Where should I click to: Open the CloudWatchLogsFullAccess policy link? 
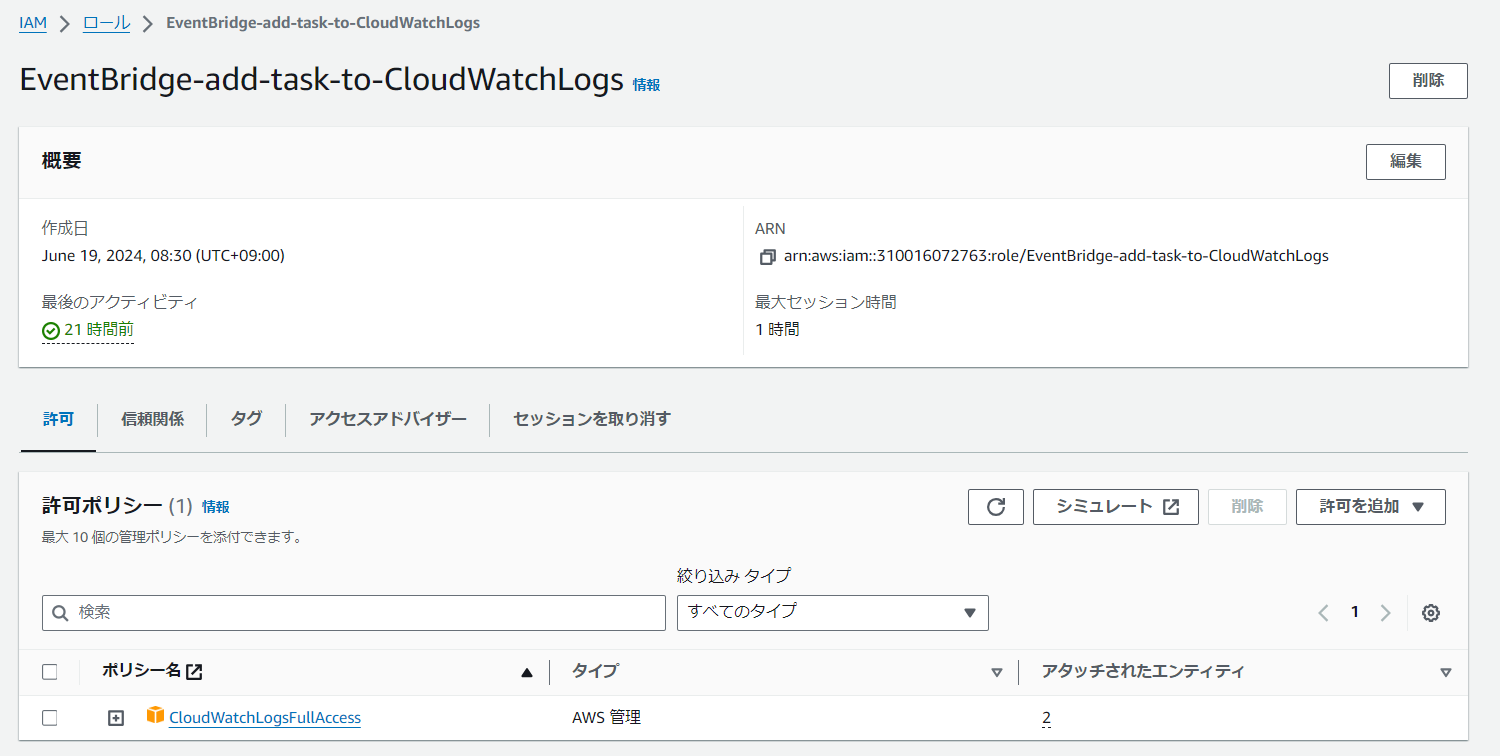[x=265, y=718]
